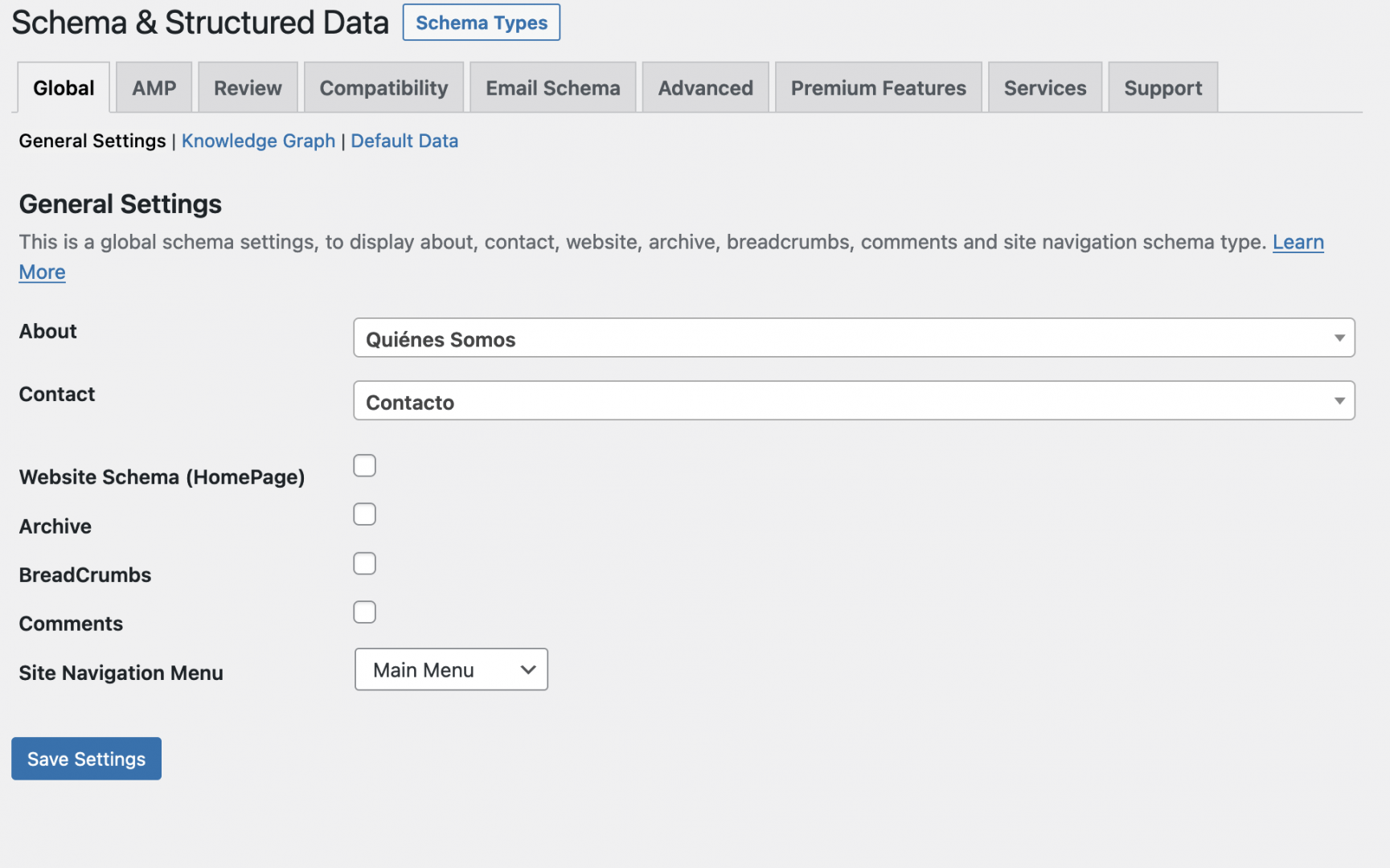Open the Site Navigation Menu dropdown
Viewport: 1390px width, 868px height.
tap(451, 669)
